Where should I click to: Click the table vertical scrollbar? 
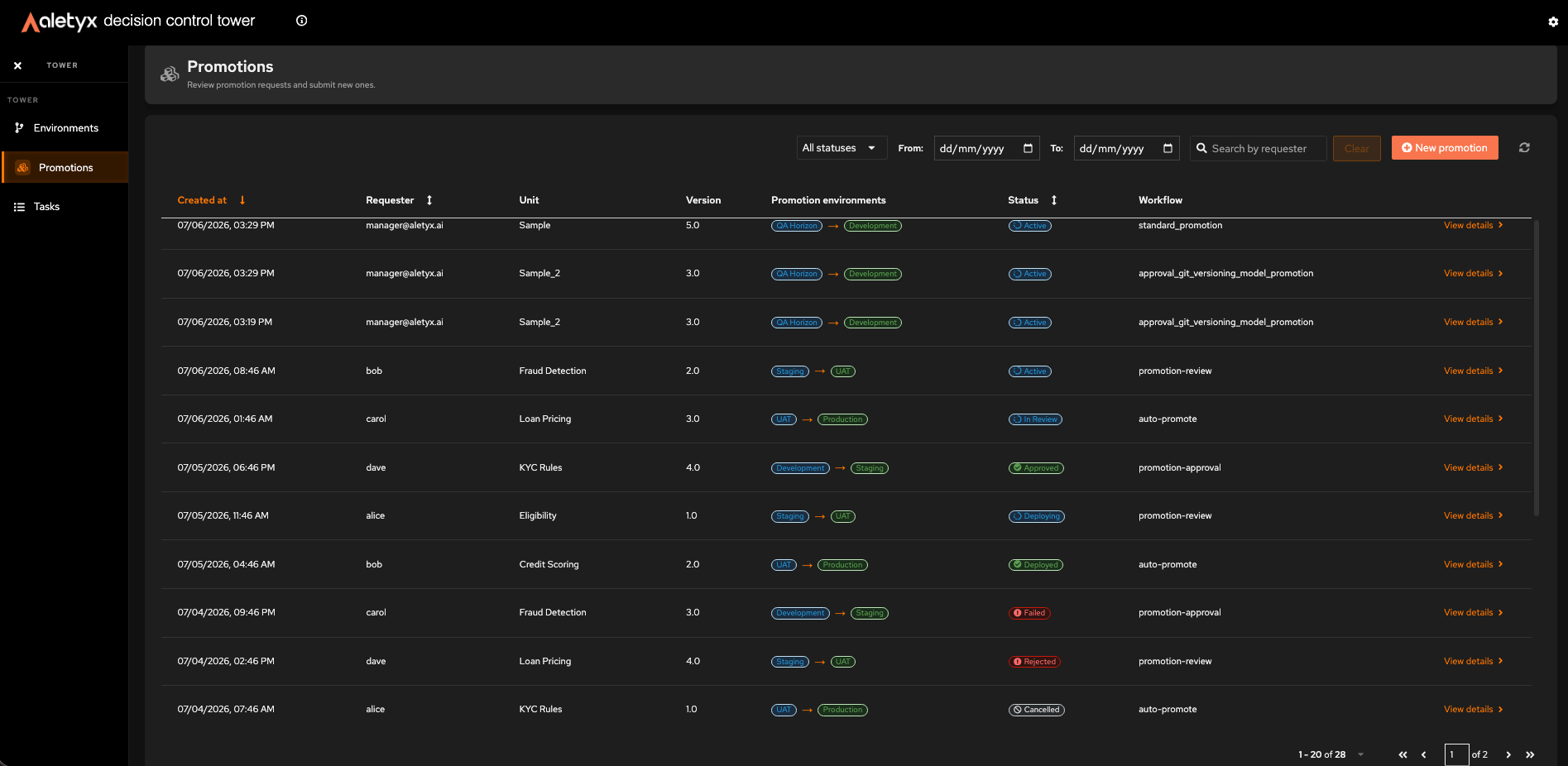click(1537, 367)
